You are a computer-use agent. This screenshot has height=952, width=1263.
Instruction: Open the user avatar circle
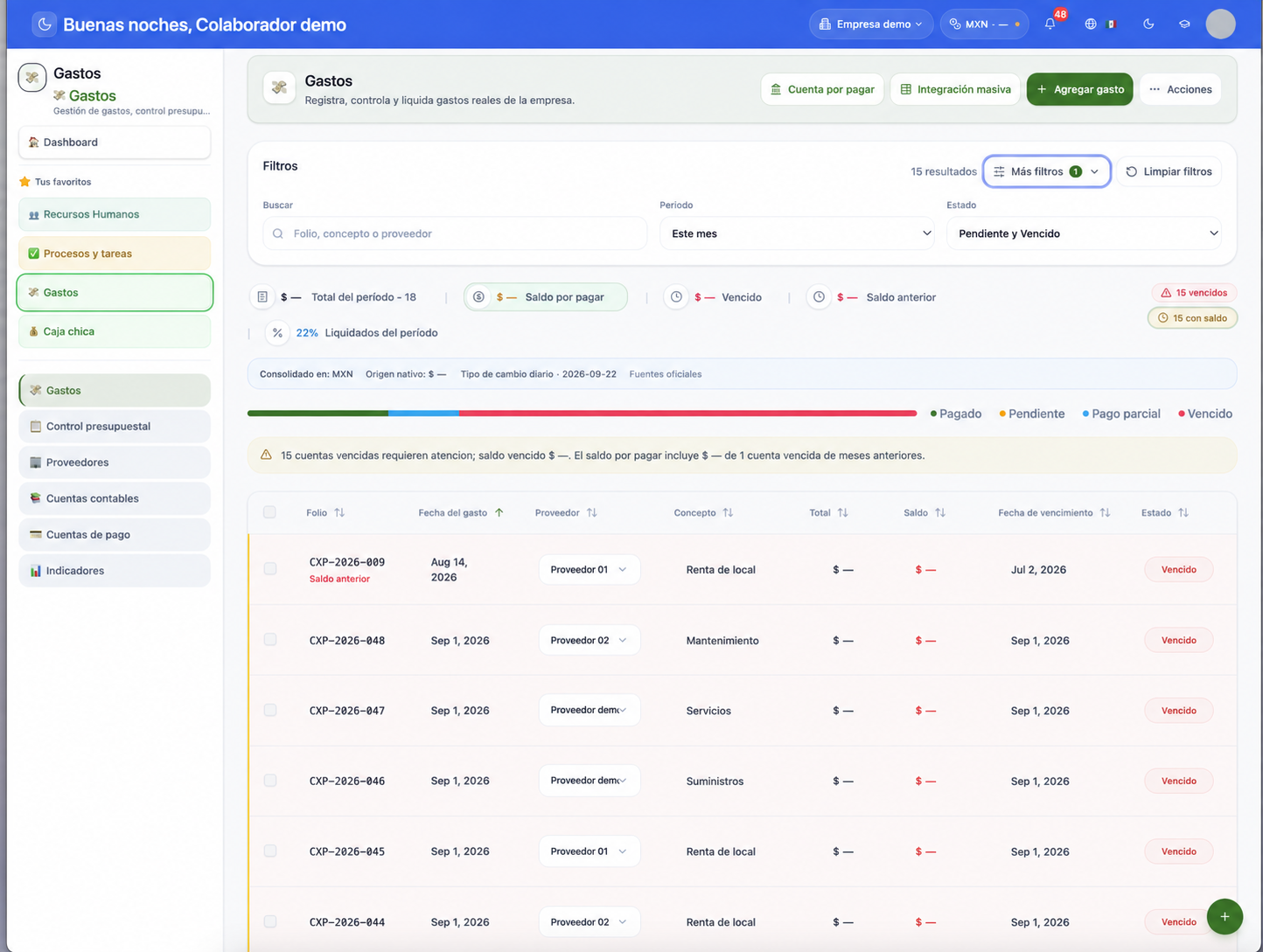[1220, 24]
